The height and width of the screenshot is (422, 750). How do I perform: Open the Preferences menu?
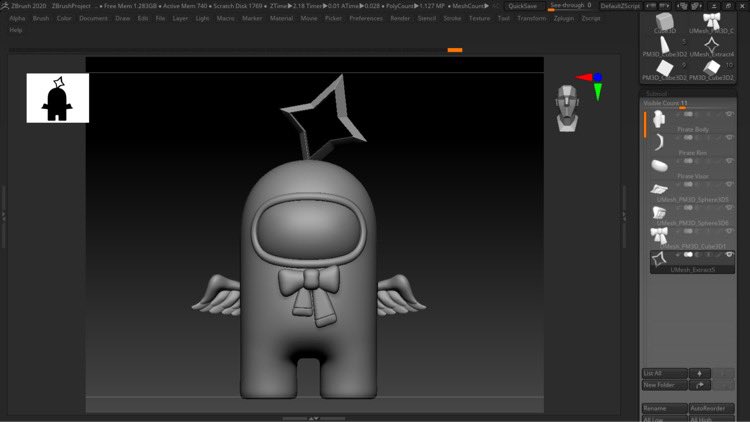tap(366, 18)
